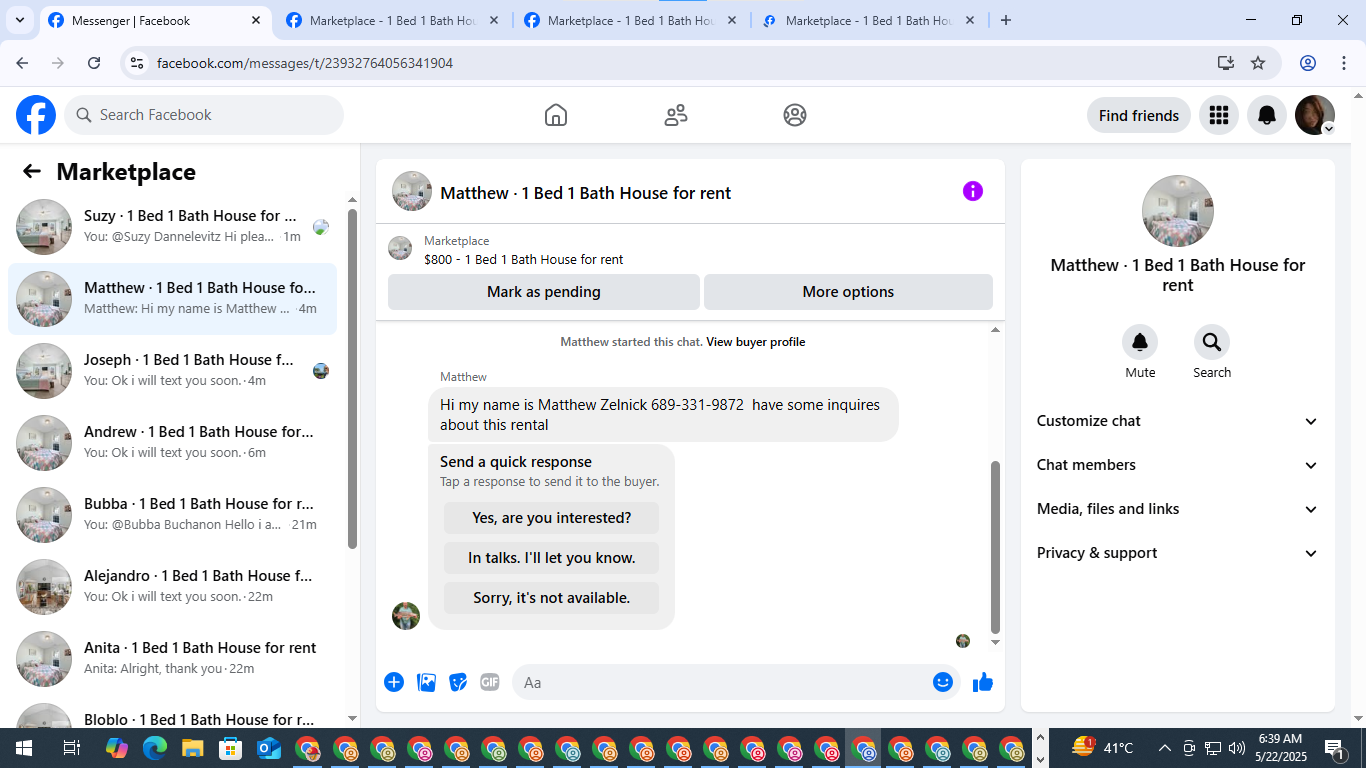Open the install app icon in address bar
This screenshot has width=1366, height=768.
click(1226, 63)
